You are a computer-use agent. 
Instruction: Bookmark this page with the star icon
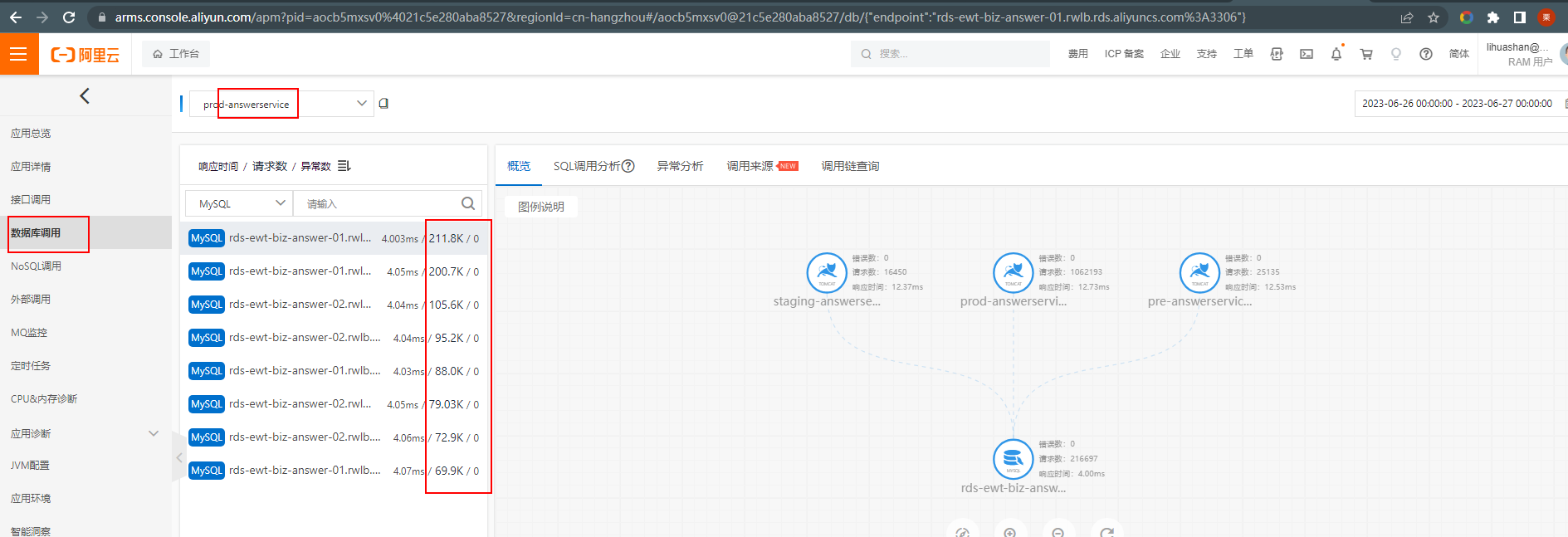click(1434, 17)
